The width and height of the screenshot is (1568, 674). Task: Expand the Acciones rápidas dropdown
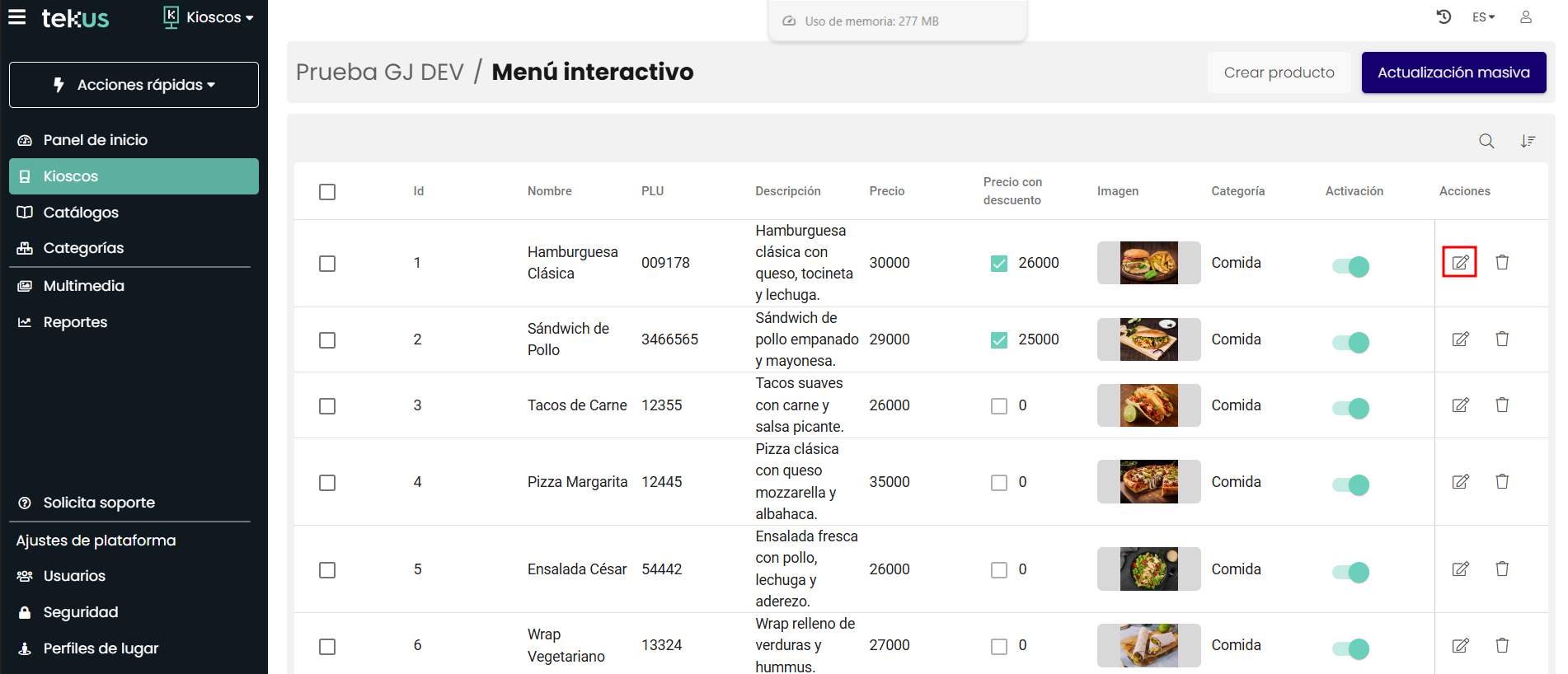[x=134, y=85]
